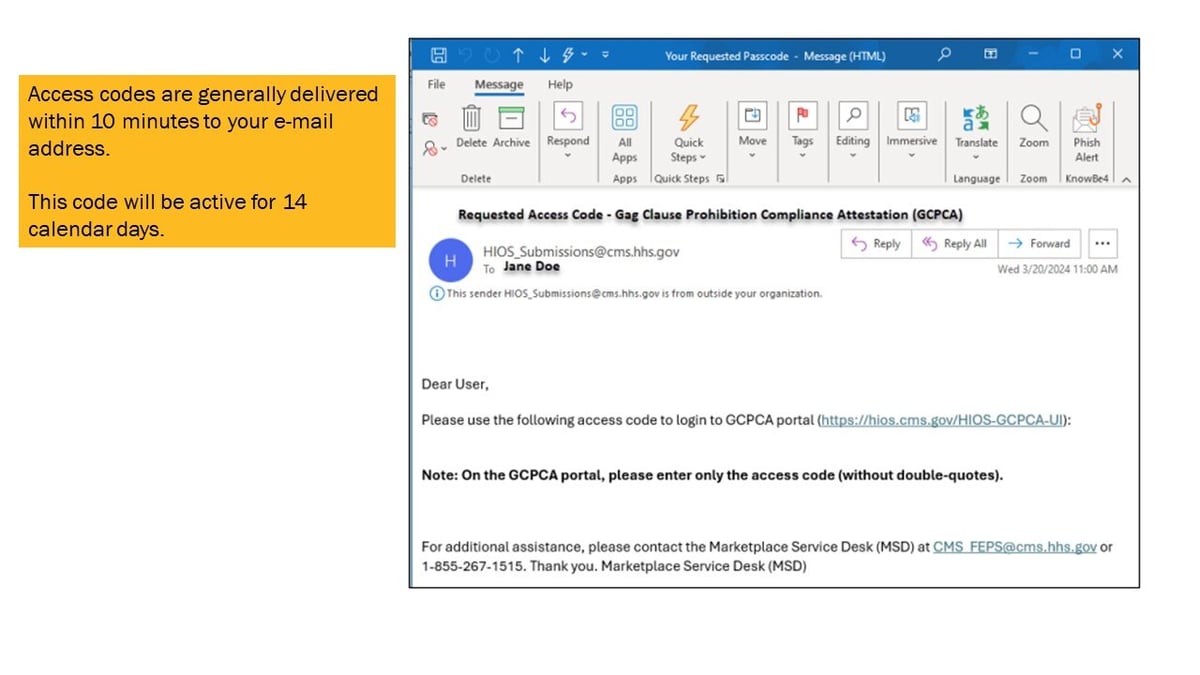The width and height of the screenshot is (1200, 675).
Task: Collapse the ribbon with the chevron
Action: pos(1126,179)
